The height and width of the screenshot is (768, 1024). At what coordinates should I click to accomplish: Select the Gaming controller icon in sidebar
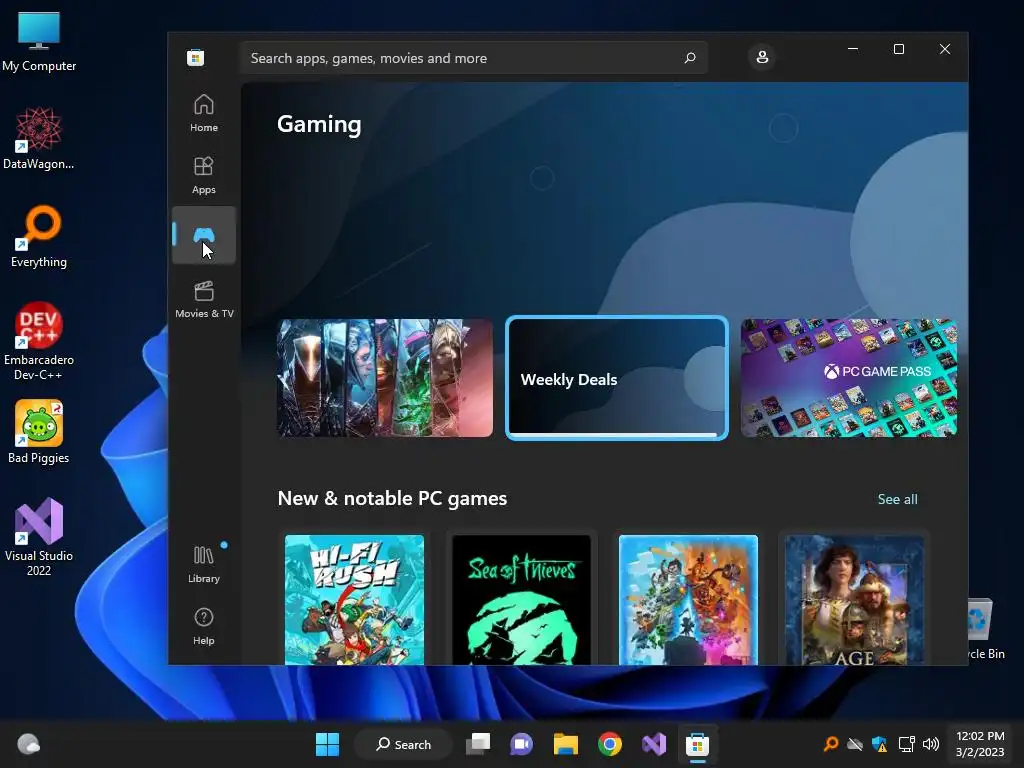(204, 235)
